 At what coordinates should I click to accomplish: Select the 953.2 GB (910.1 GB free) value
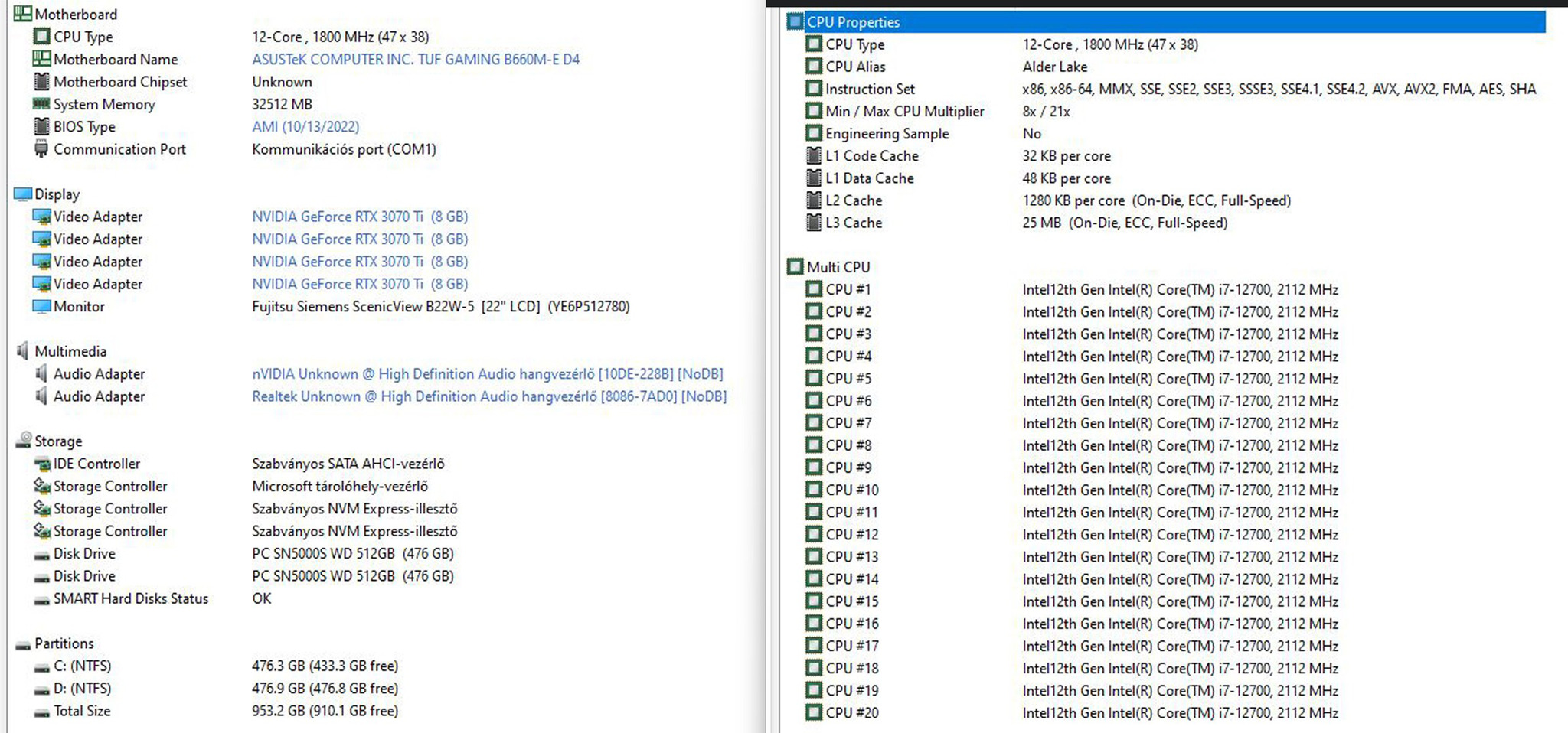click(325, 711)
